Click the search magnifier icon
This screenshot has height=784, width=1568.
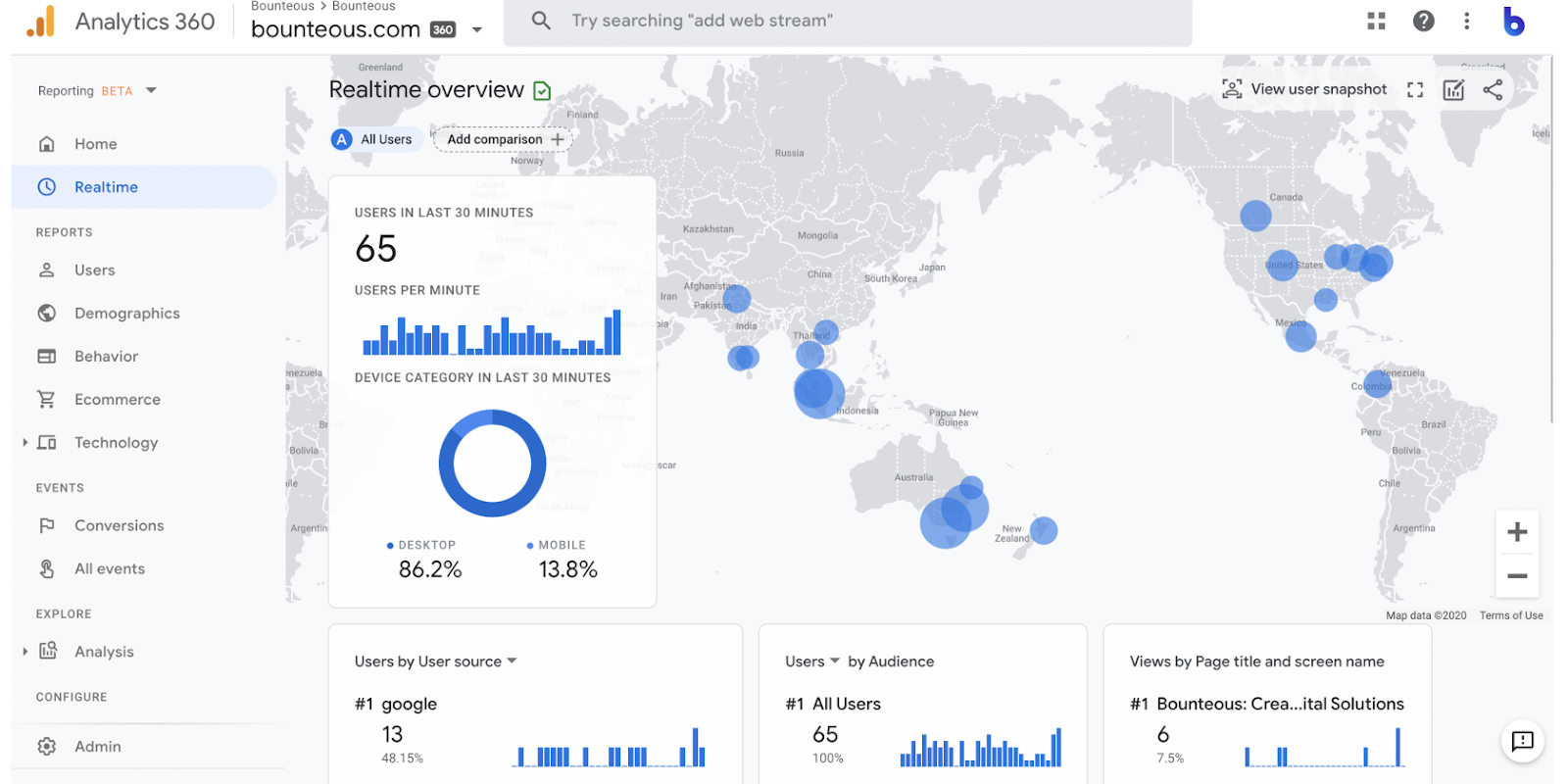(x=541, y=21)
